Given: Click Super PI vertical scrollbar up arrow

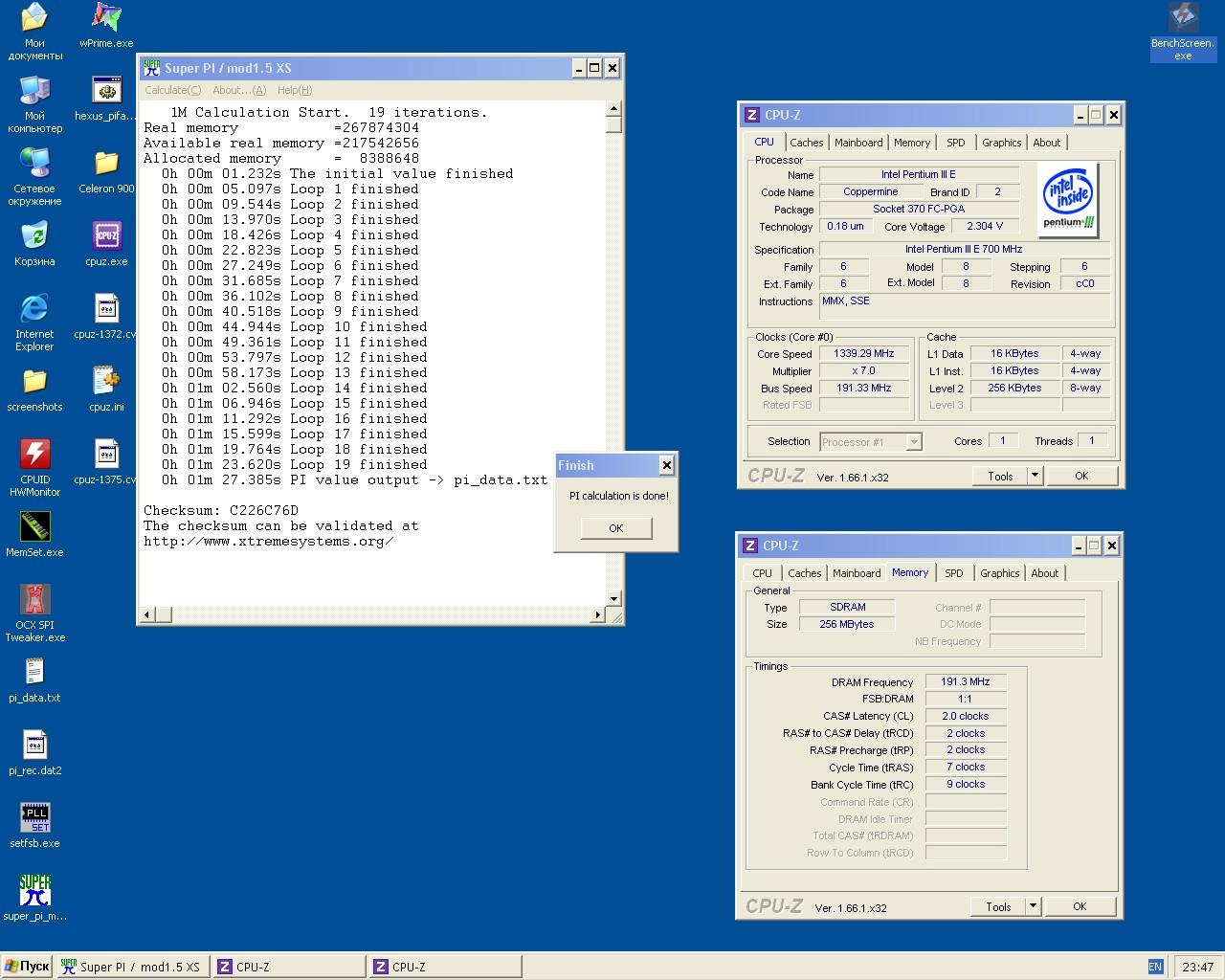Looking at the screenshot, I should coord(614,109).
